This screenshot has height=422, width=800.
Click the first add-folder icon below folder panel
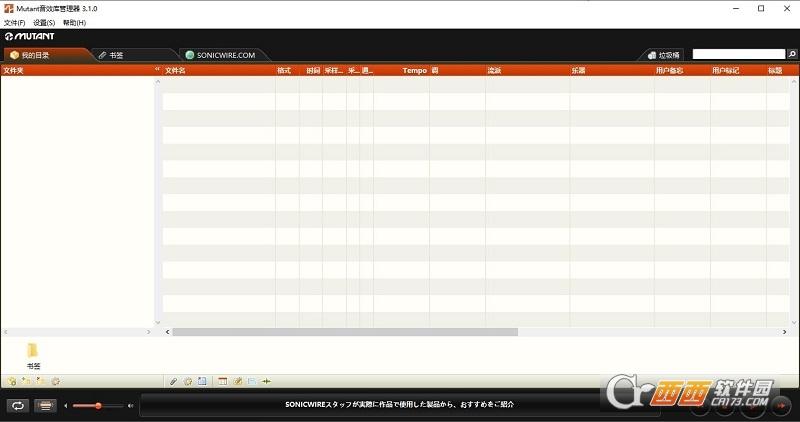[x=11, y=381]
